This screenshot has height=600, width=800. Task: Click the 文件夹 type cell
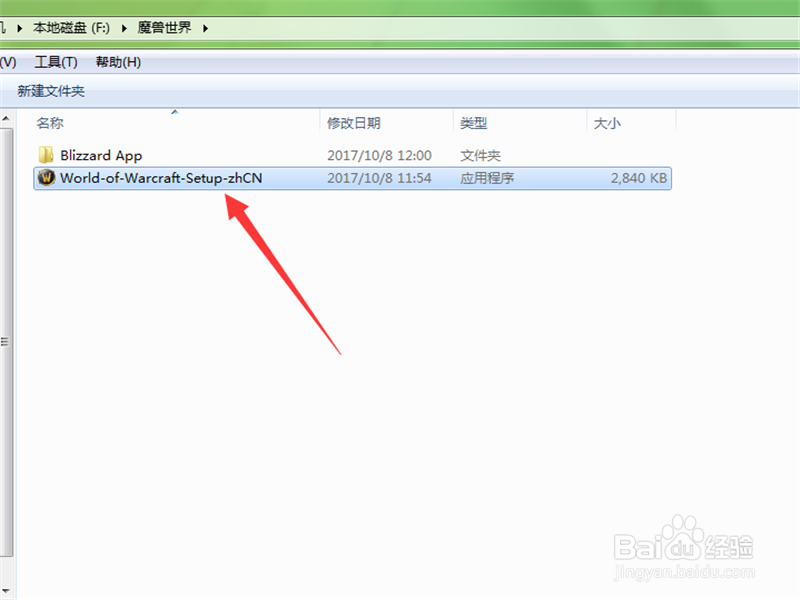481,155
